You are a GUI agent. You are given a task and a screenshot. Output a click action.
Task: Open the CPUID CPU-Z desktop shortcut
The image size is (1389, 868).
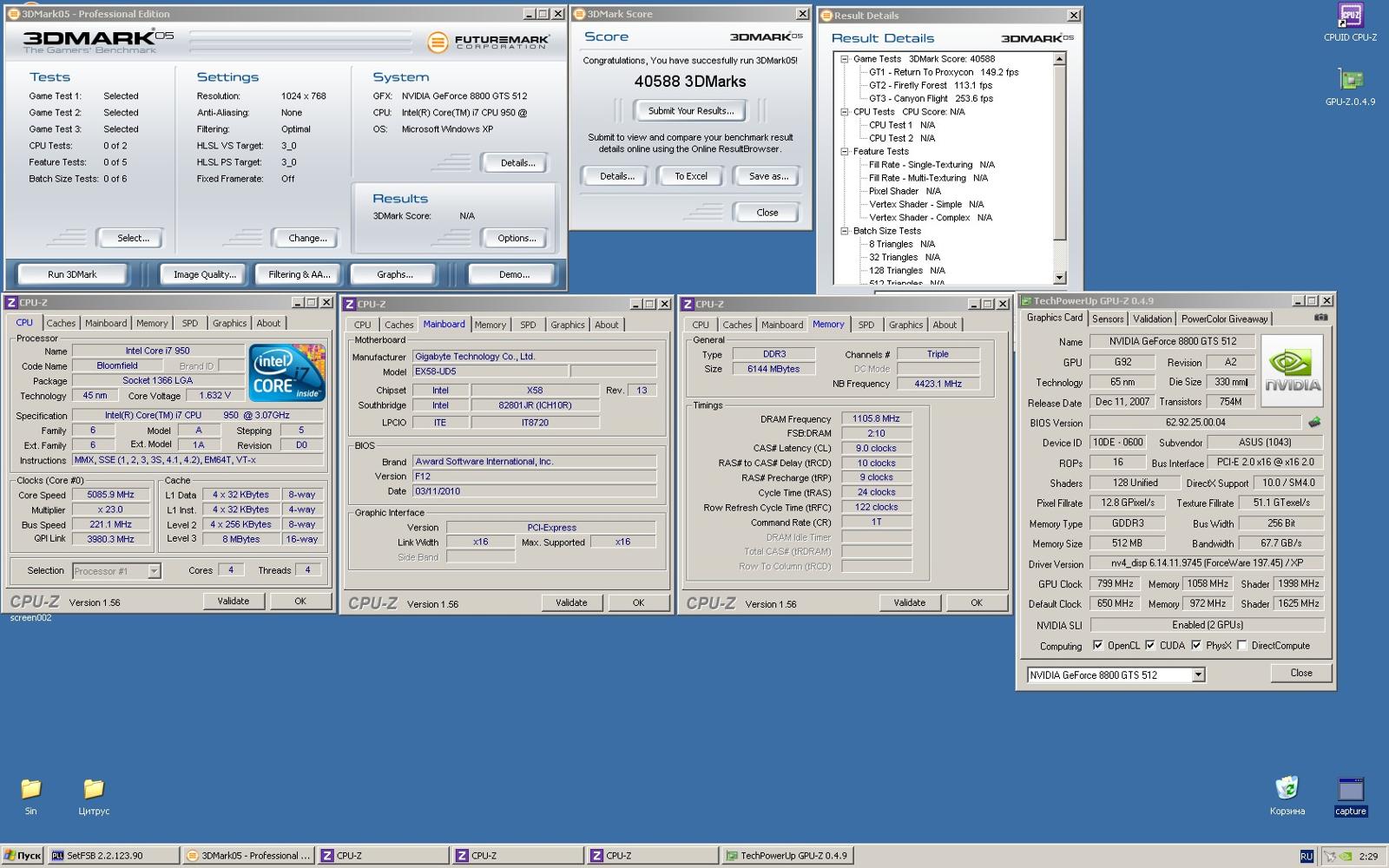[1350, 22]
